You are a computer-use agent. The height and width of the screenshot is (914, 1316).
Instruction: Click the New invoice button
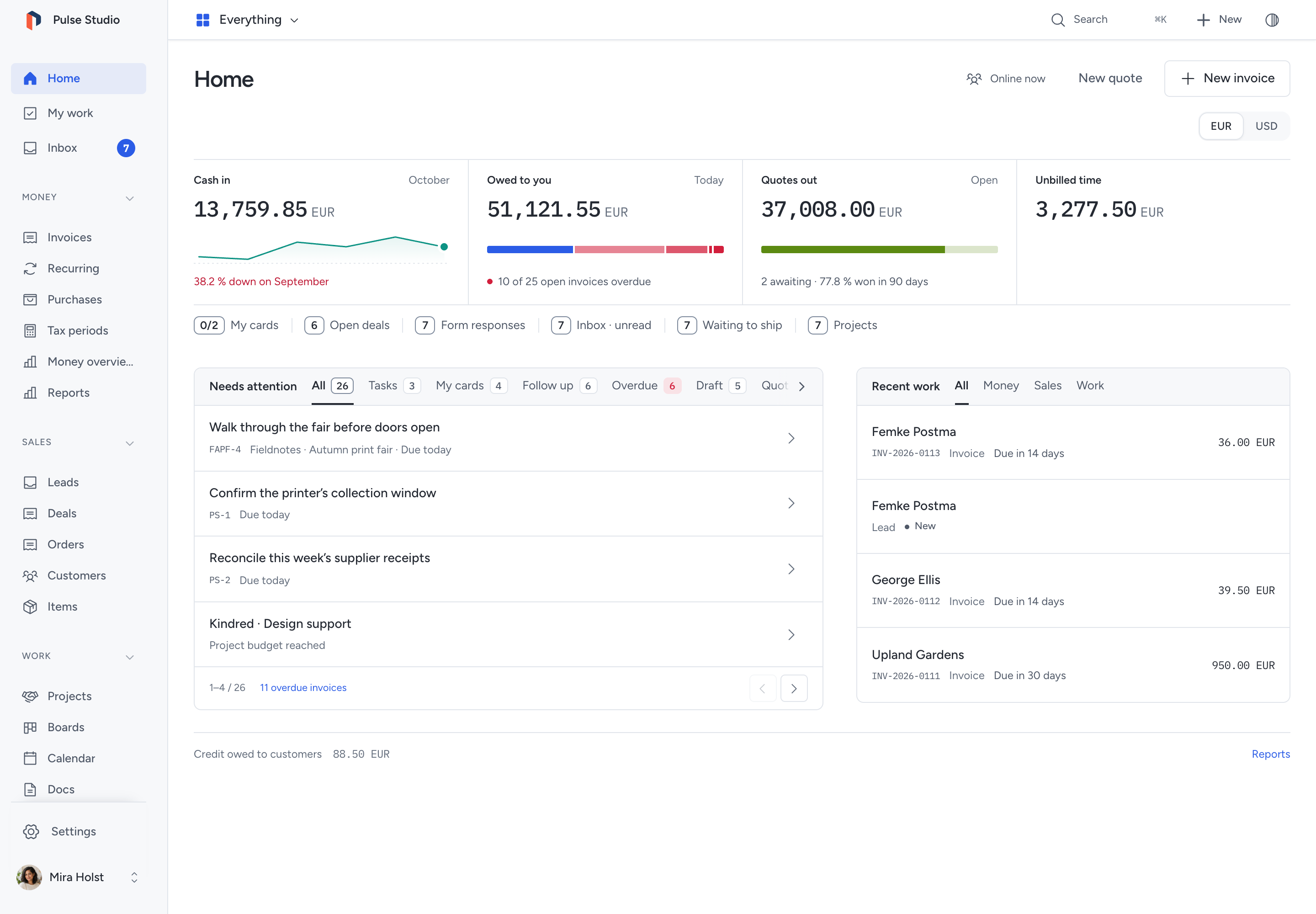click(x=1226, y=79)
